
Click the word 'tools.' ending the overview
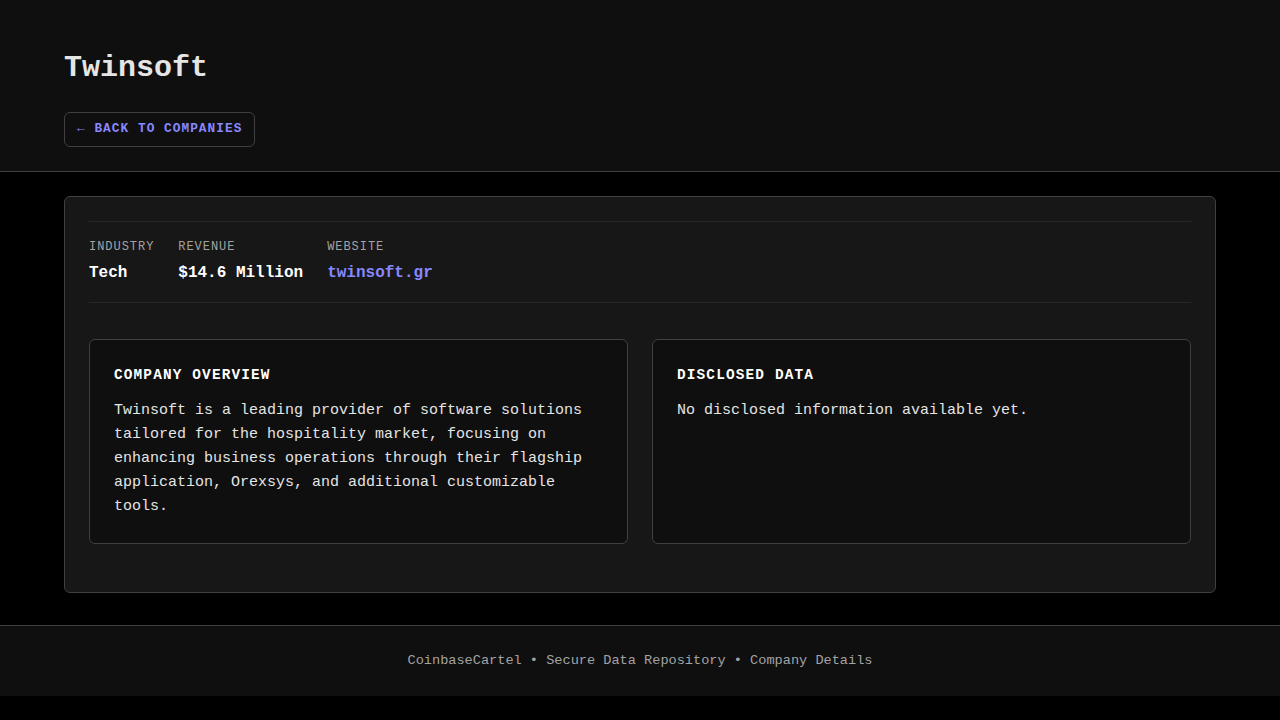click(x=140, y=506)
